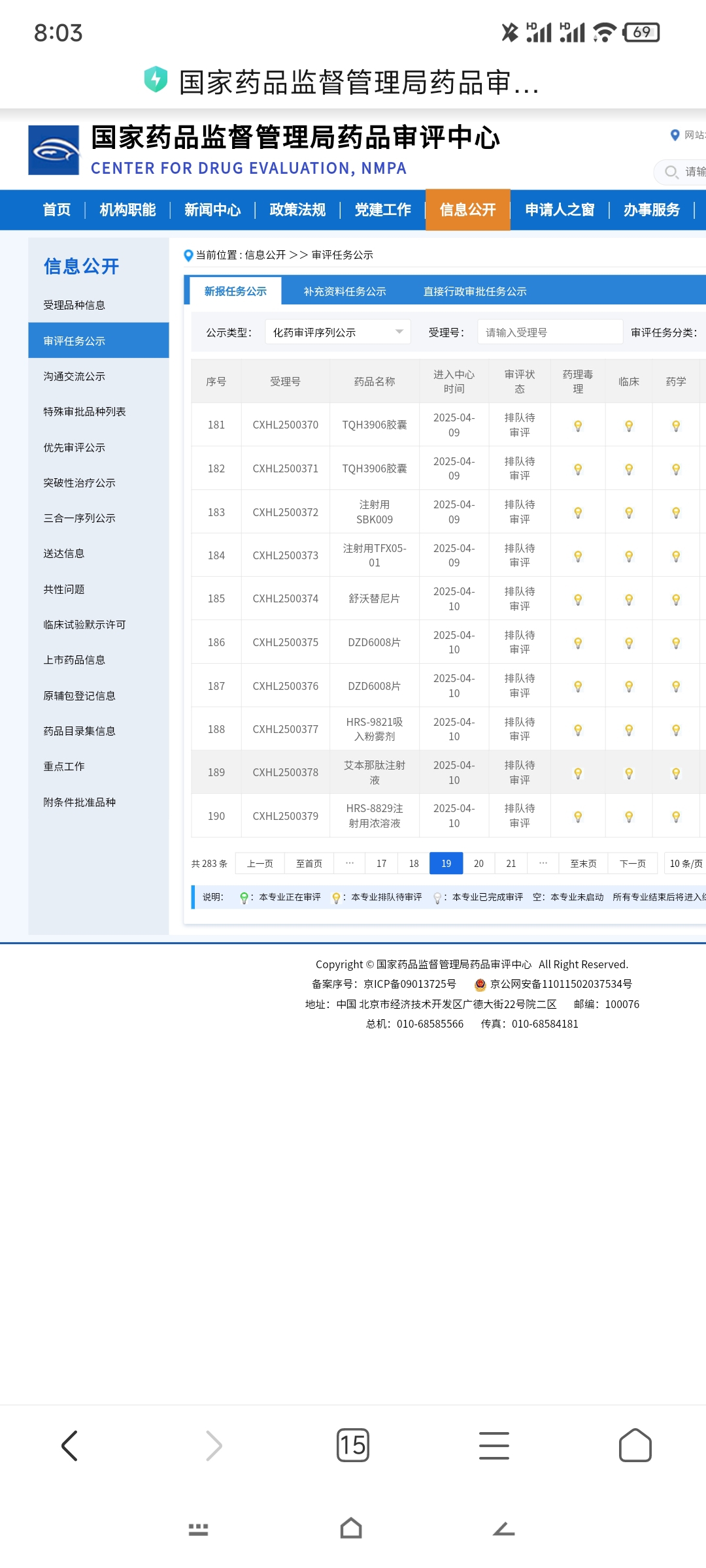Open the 公示类型 dropdown 化药审评序列公示

click(338, 332)
